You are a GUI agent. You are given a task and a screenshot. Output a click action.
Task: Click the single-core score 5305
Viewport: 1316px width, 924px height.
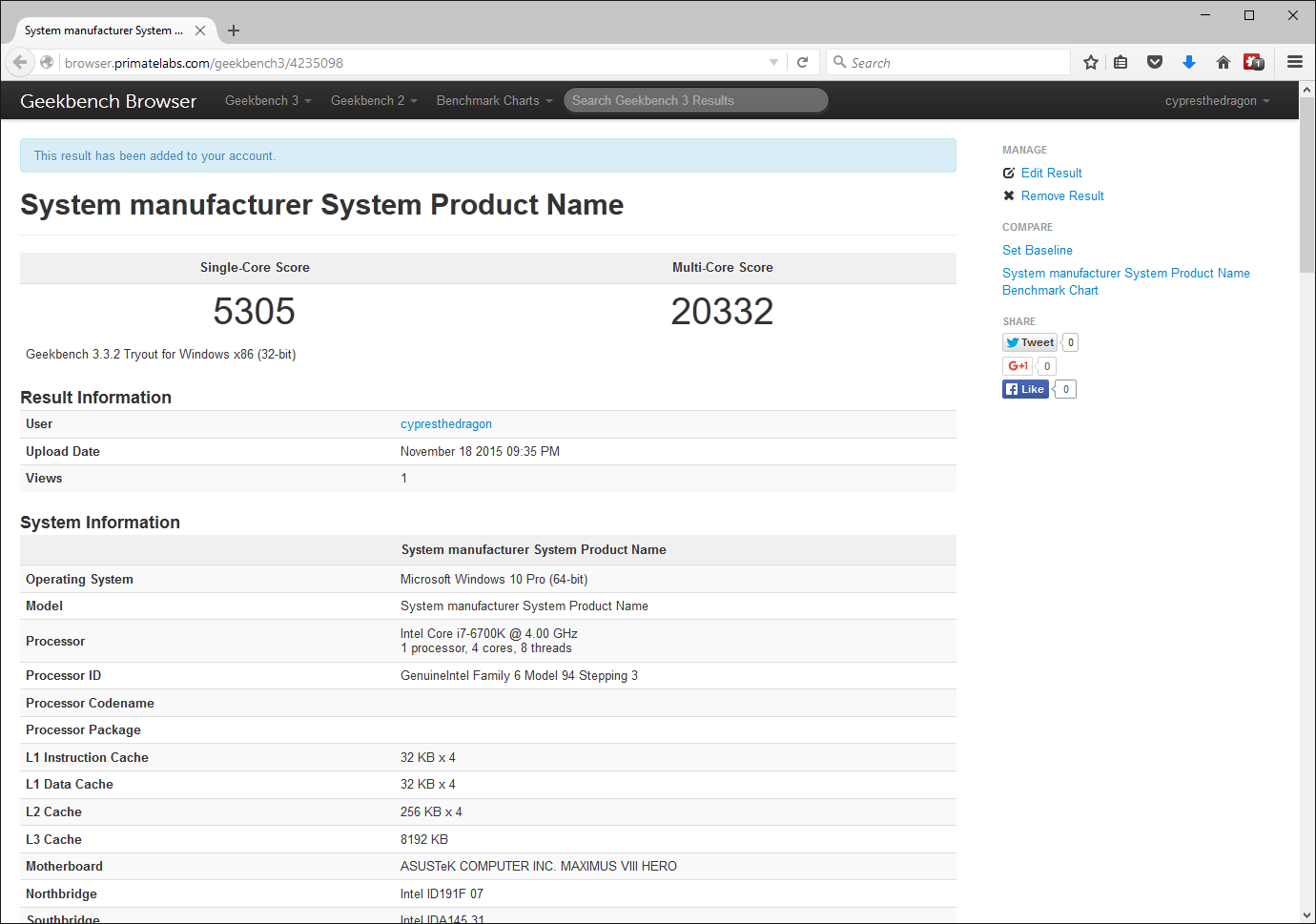(x=255, y=312)
